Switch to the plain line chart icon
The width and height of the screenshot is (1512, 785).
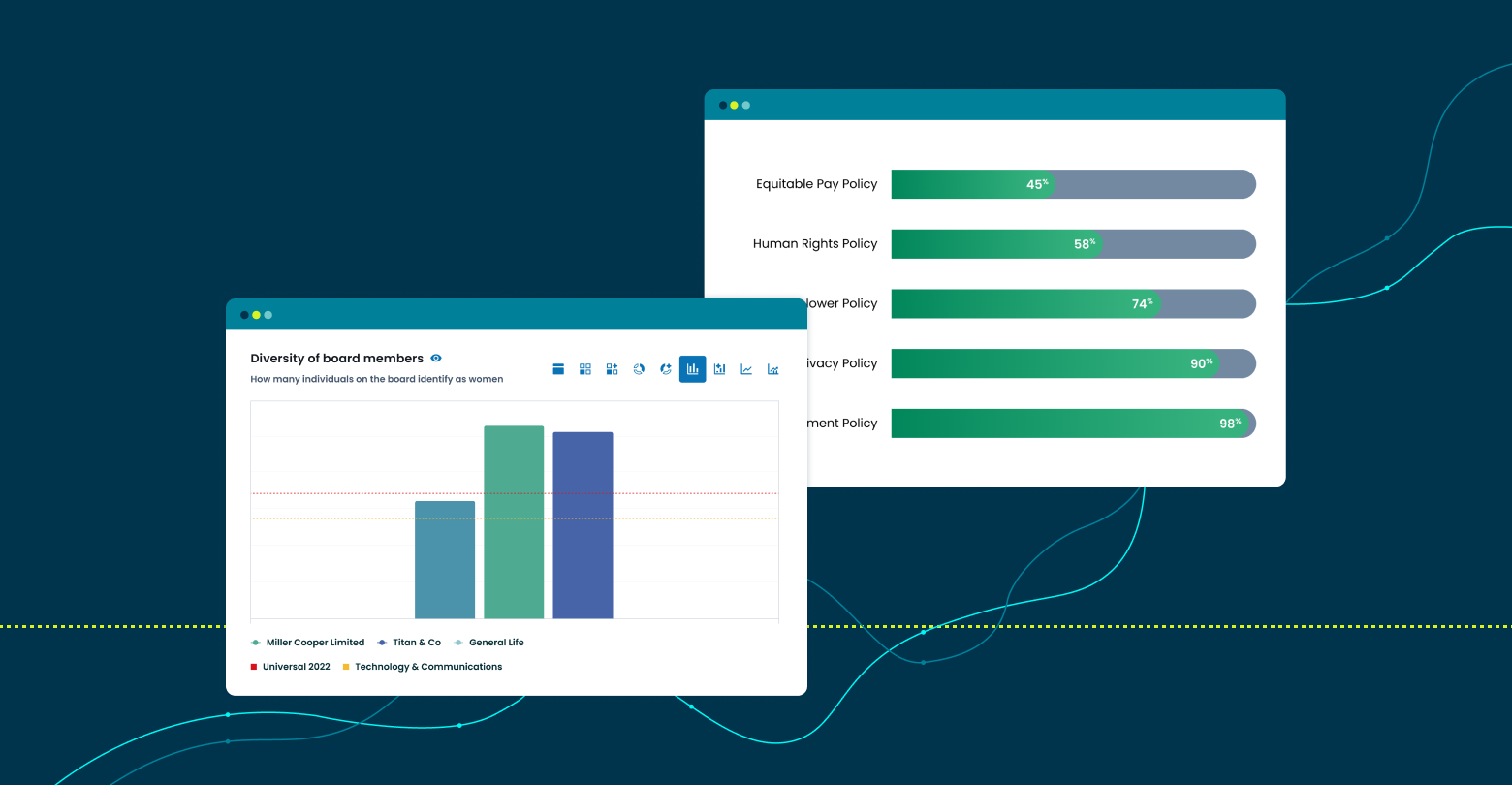pyautogui.click(x=746, y=369)
